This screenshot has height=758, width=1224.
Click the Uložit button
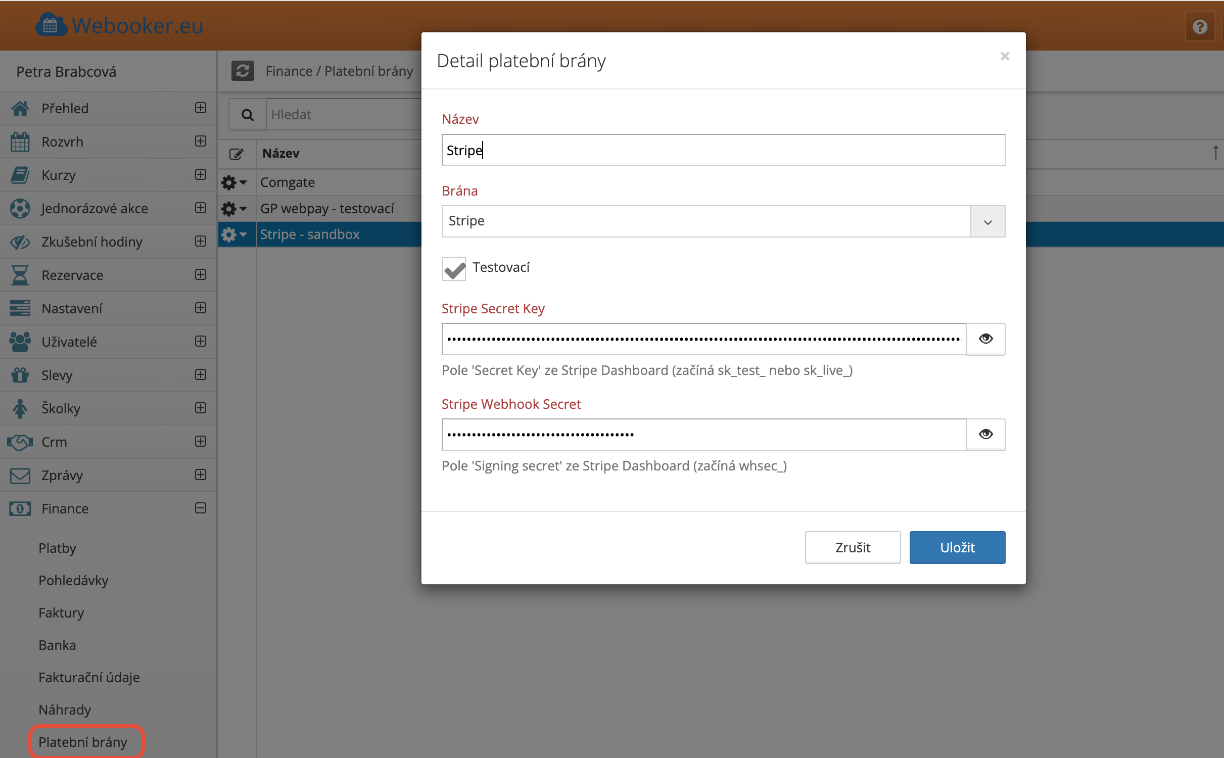(957, 547)
